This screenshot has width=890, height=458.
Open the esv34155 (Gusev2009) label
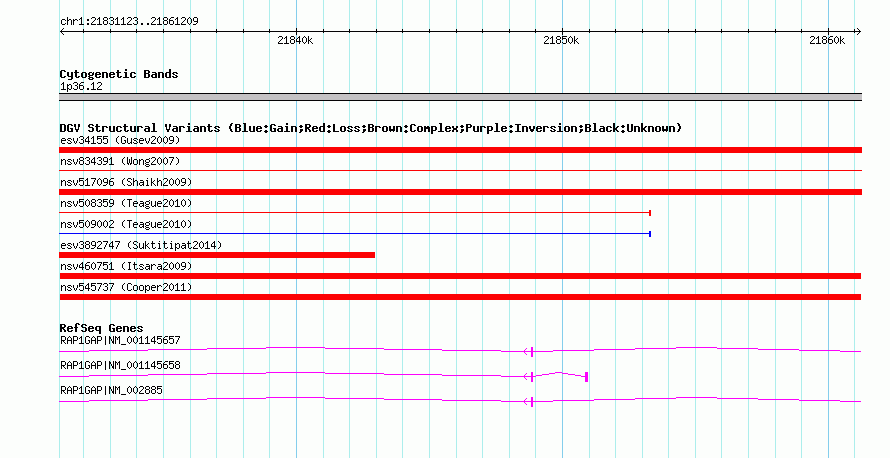(120, 140)
